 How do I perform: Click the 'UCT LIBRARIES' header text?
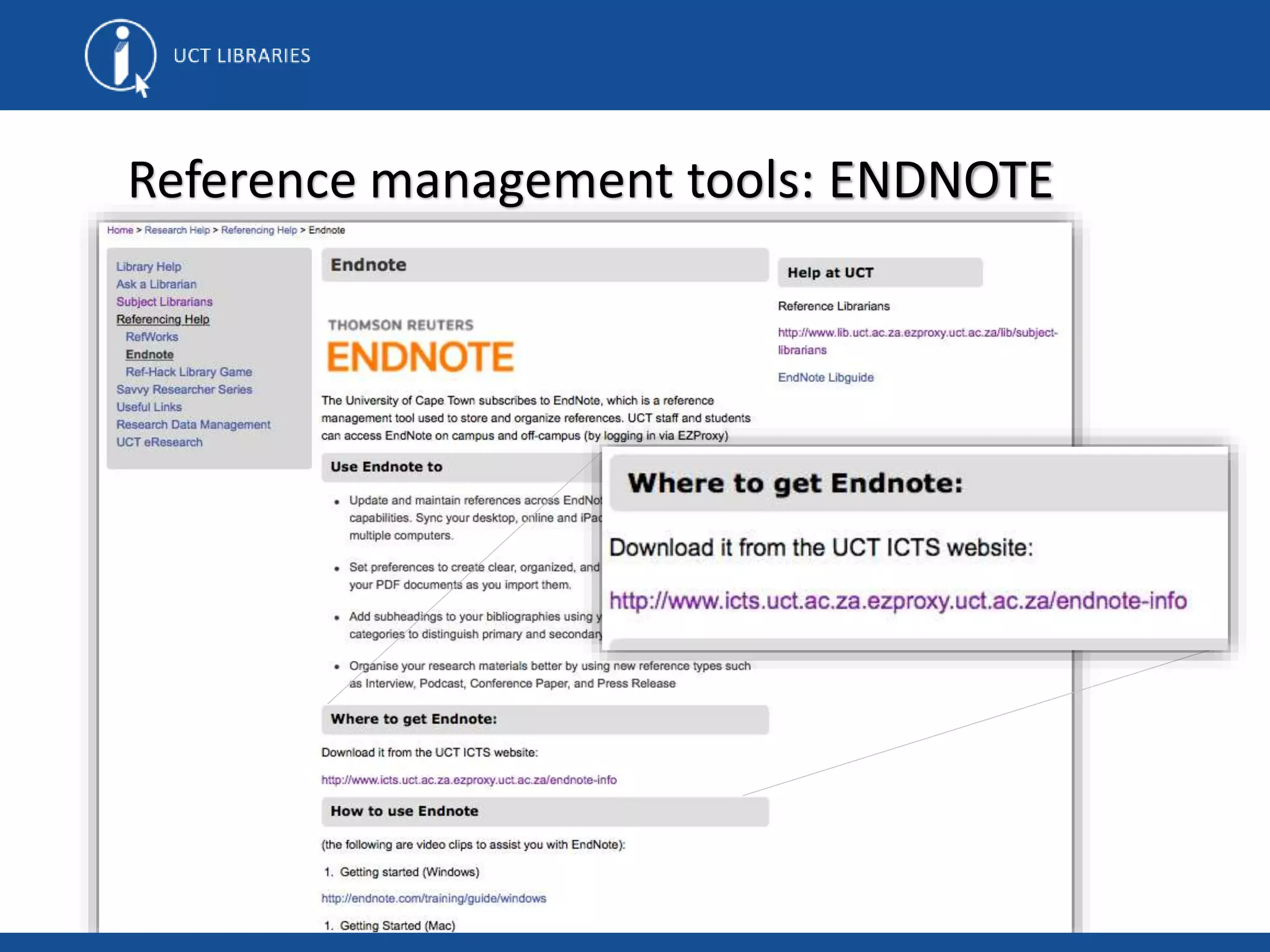coord(242,56)
